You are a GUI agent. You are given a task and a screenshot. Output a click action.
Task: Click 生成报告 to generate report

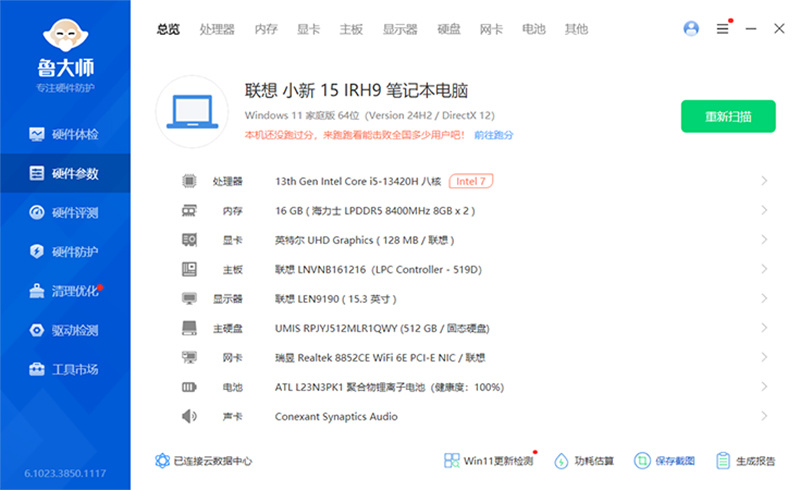click(x=745, y=461)
